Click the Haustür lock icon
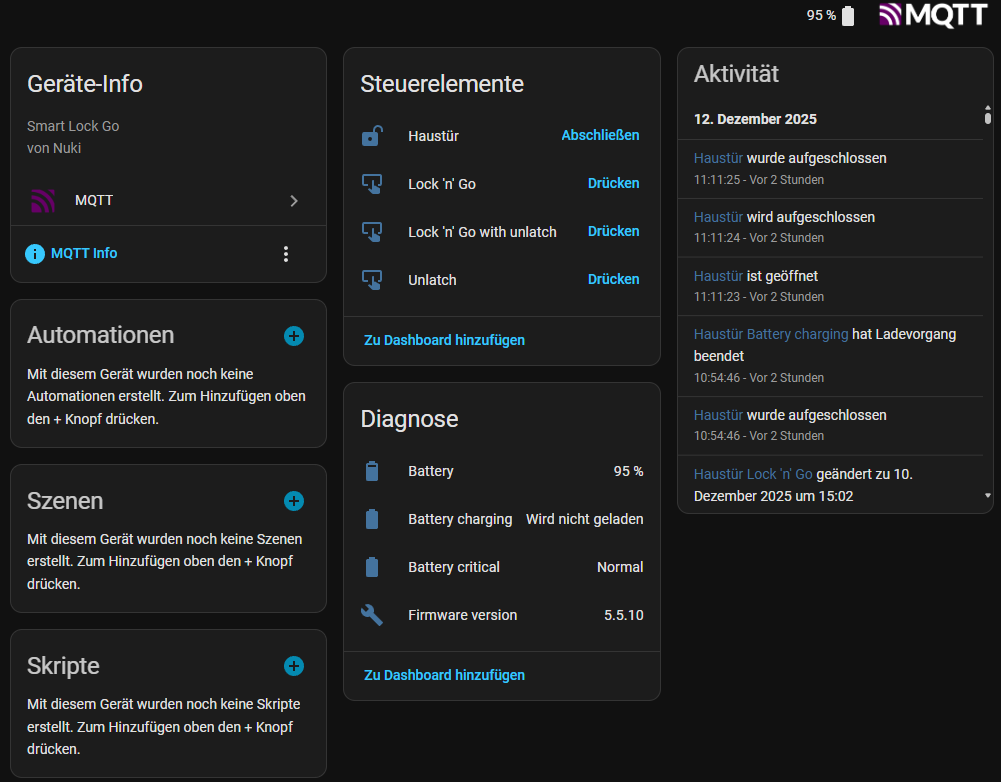Image resolution: width=1001 pixels, height=782 pixels. [372, 136]
